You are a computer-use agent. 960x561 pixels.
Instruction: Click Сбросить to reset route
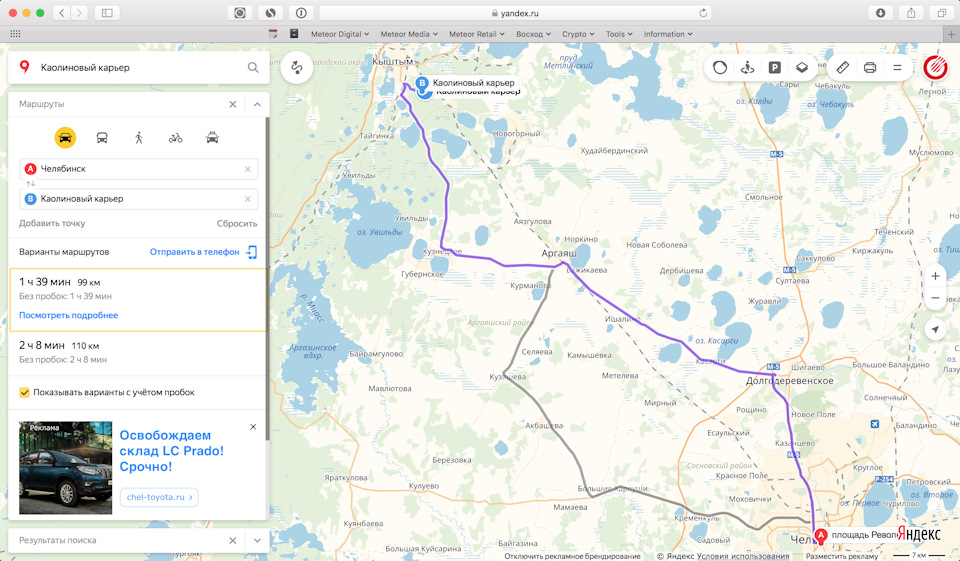point(237,224)
